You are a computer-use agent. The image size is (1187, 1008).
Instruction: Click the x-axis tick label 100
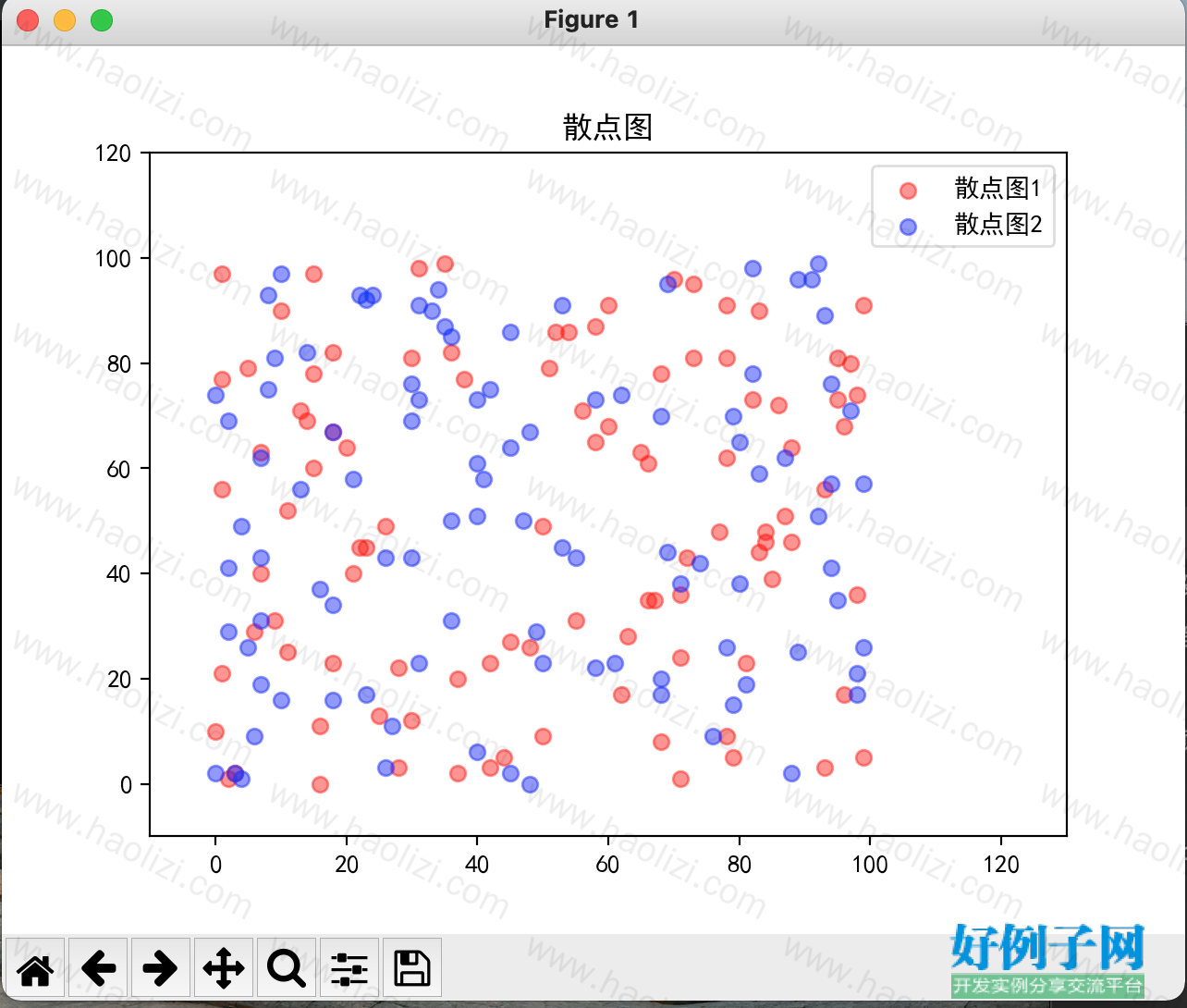870,865
